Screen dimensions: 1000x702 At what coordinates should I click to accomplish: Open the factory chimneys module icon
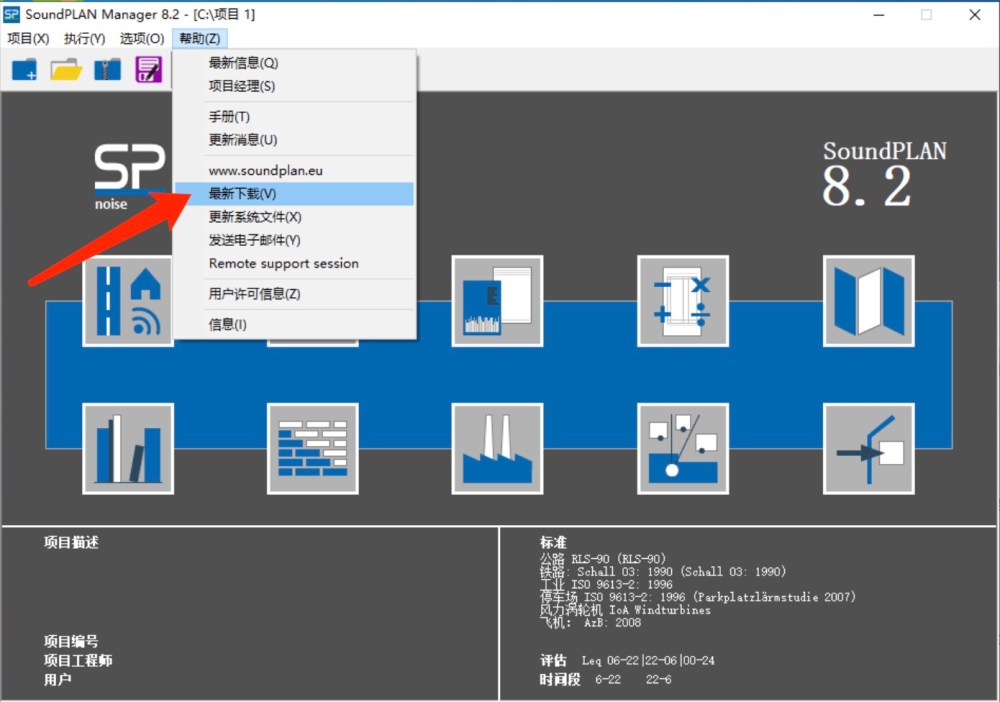click(497, 448)
